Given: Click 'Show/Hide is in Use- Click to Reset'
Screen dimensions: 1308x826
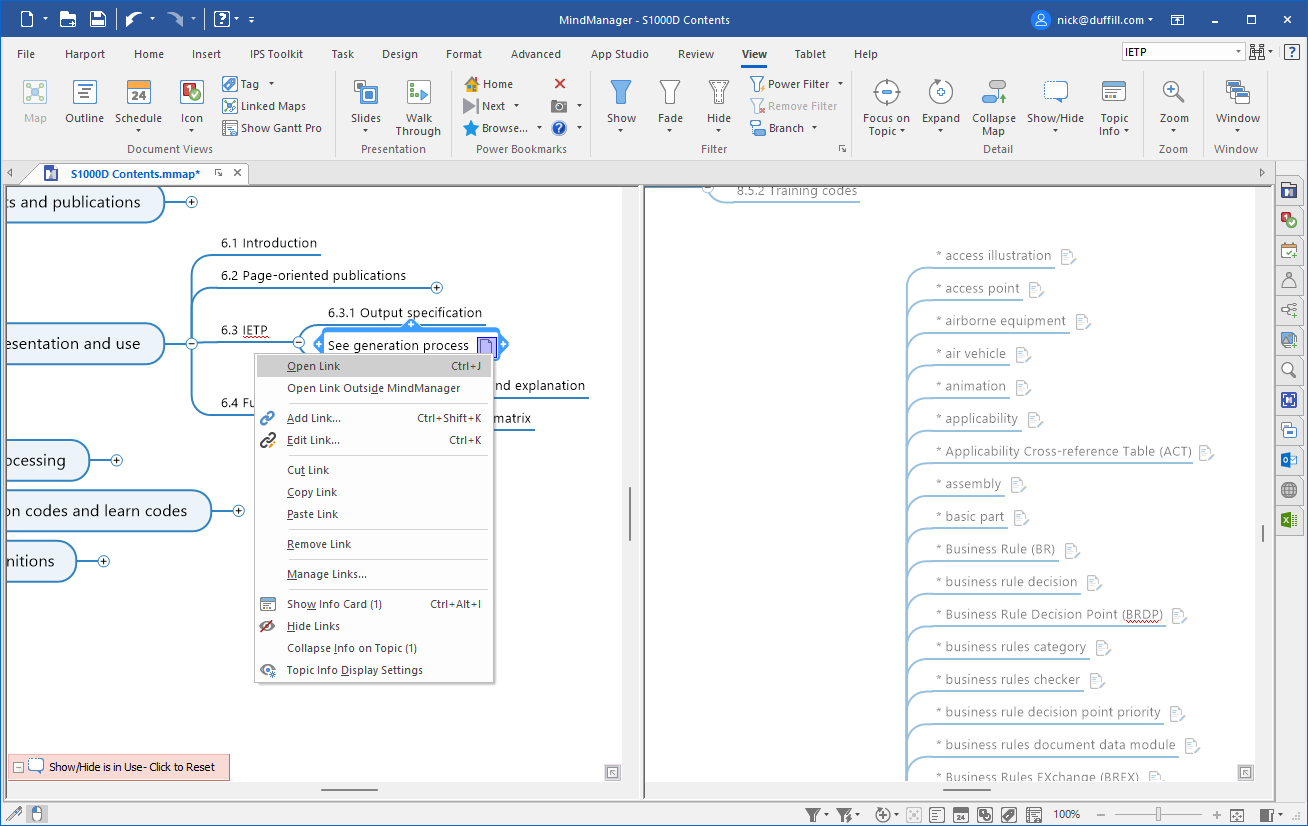Looking at the screenshot, I should tap(132, 768).
